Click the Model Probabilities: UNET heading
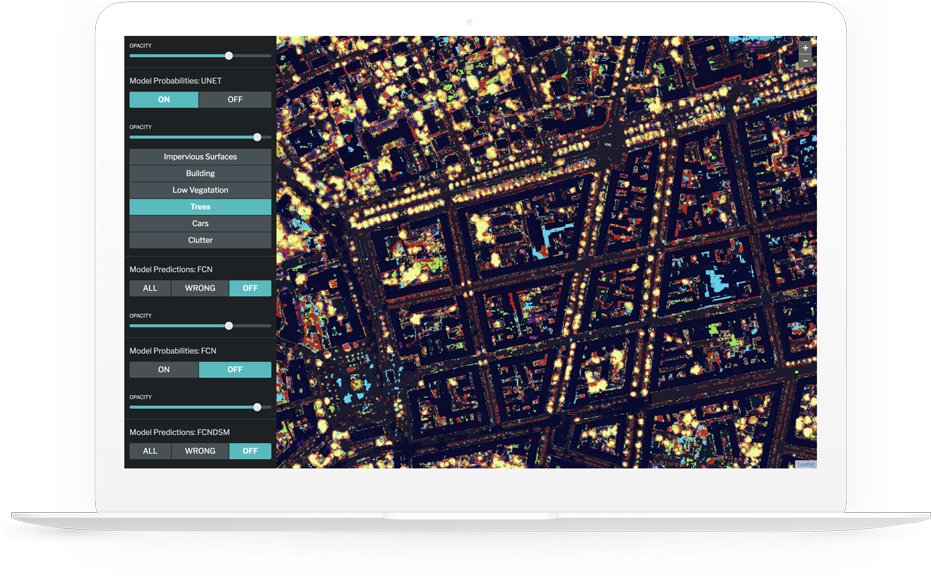This screenshot has width=932, height=576. coord(175,81)
